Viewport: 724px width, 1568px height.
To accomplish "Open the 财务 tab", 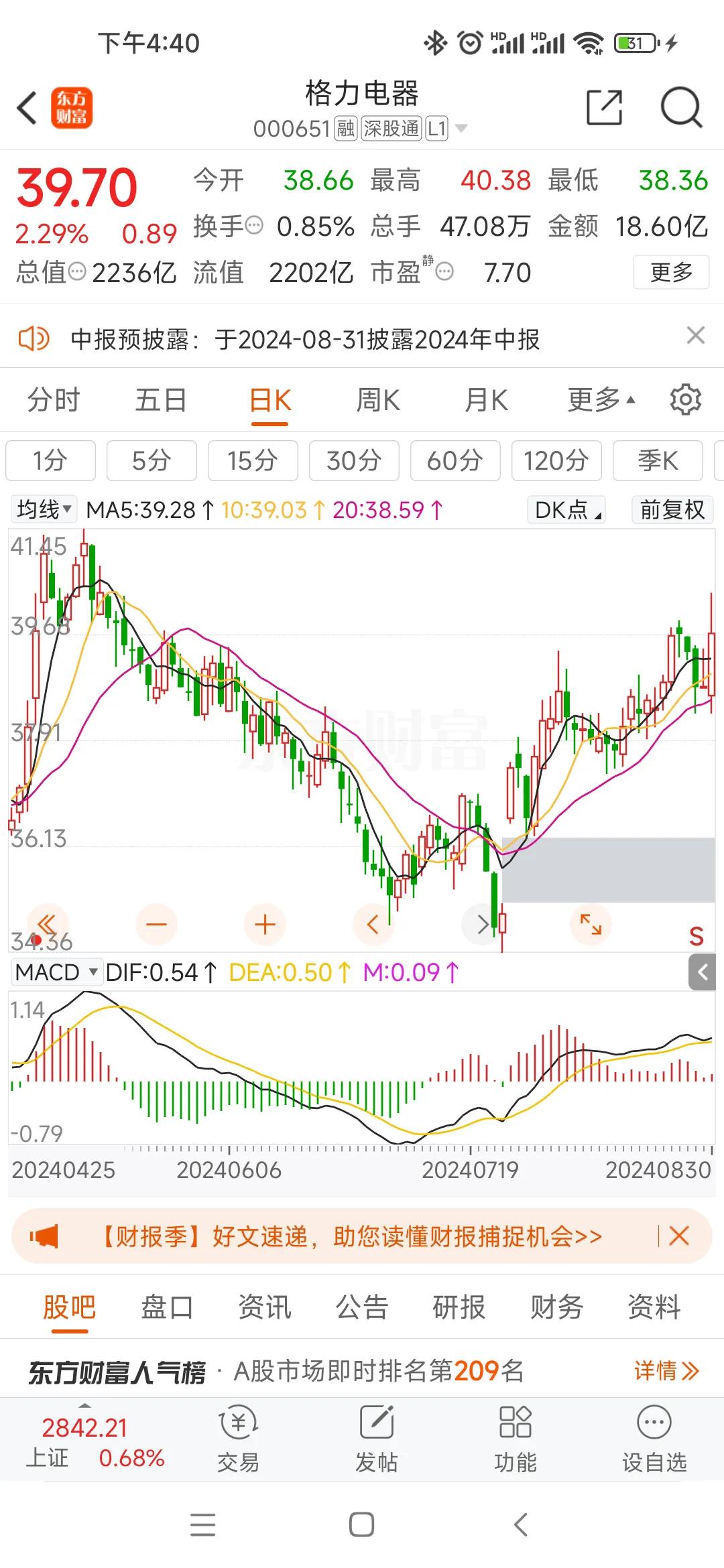I will [556, 1307].
